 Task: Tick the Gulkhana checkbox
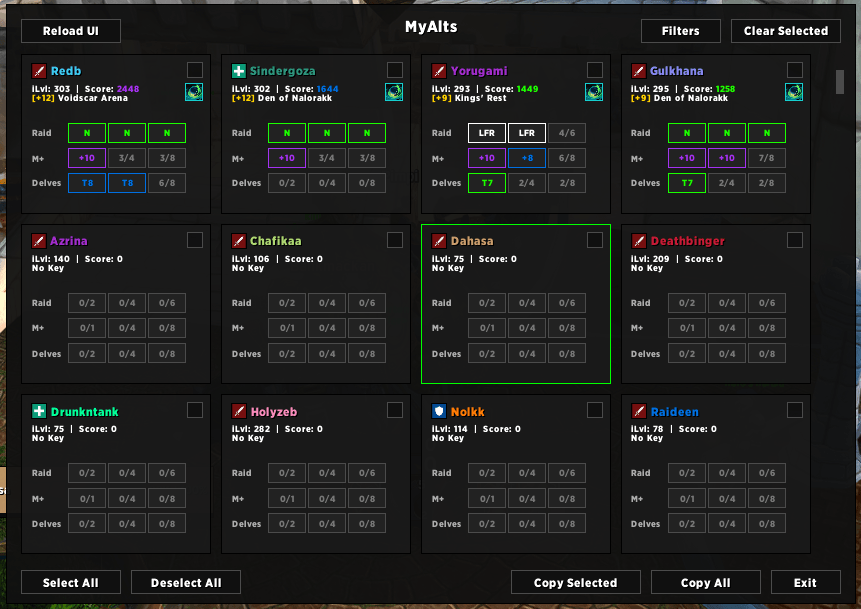(x=795, y=70)
